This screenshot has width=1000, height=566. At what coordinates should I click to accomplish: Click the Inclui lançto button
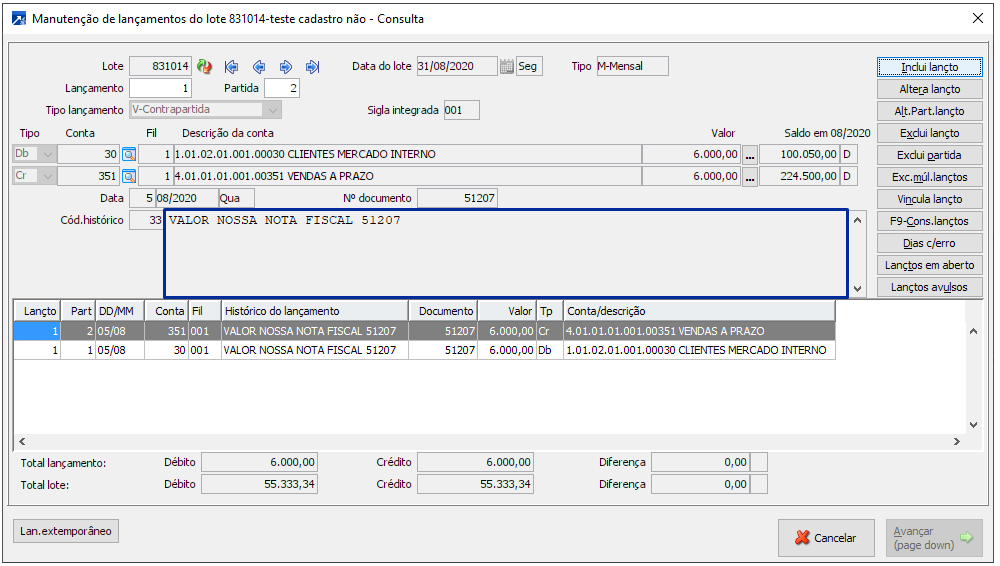929,67
